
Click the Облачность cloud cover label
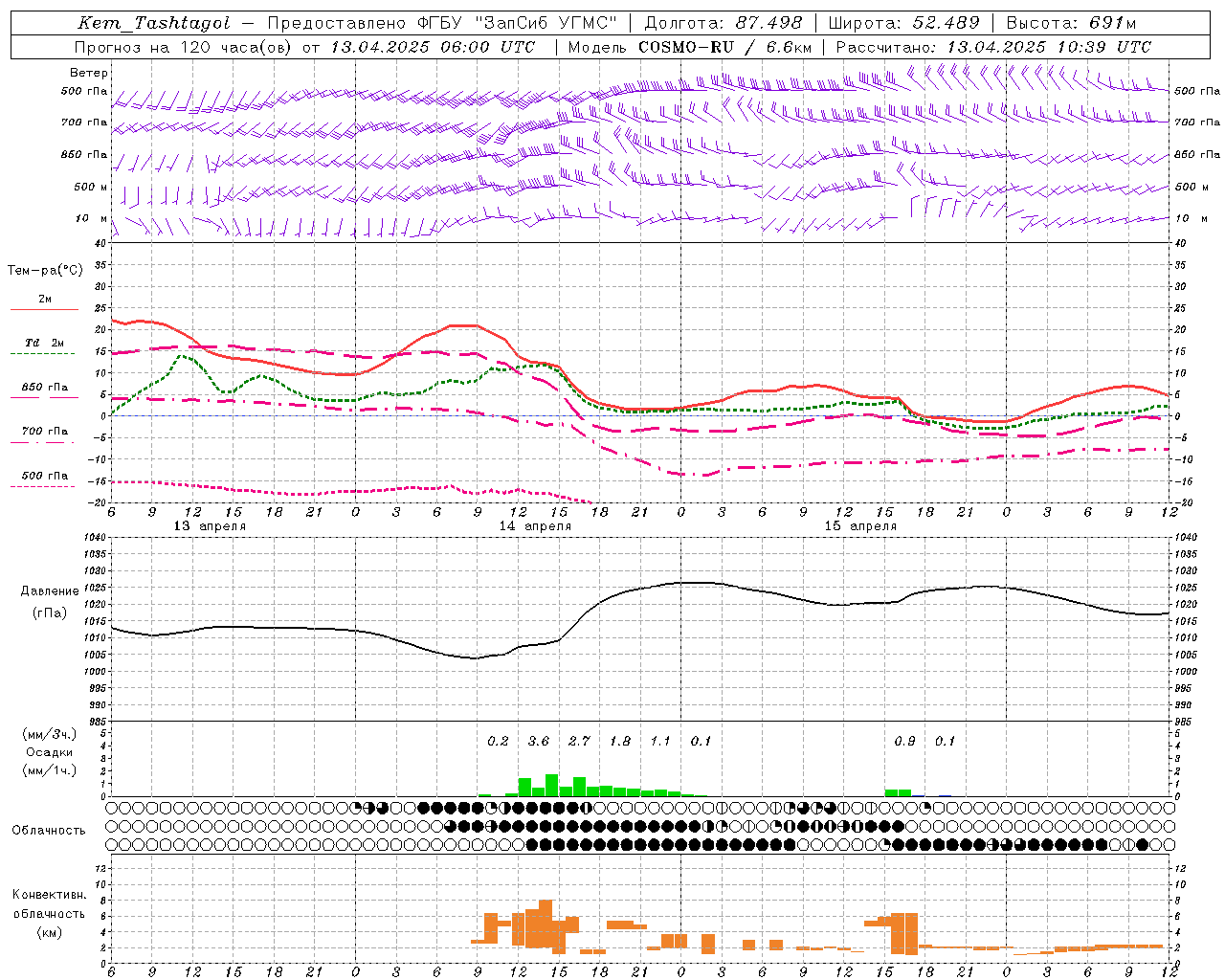coord(49,830)
